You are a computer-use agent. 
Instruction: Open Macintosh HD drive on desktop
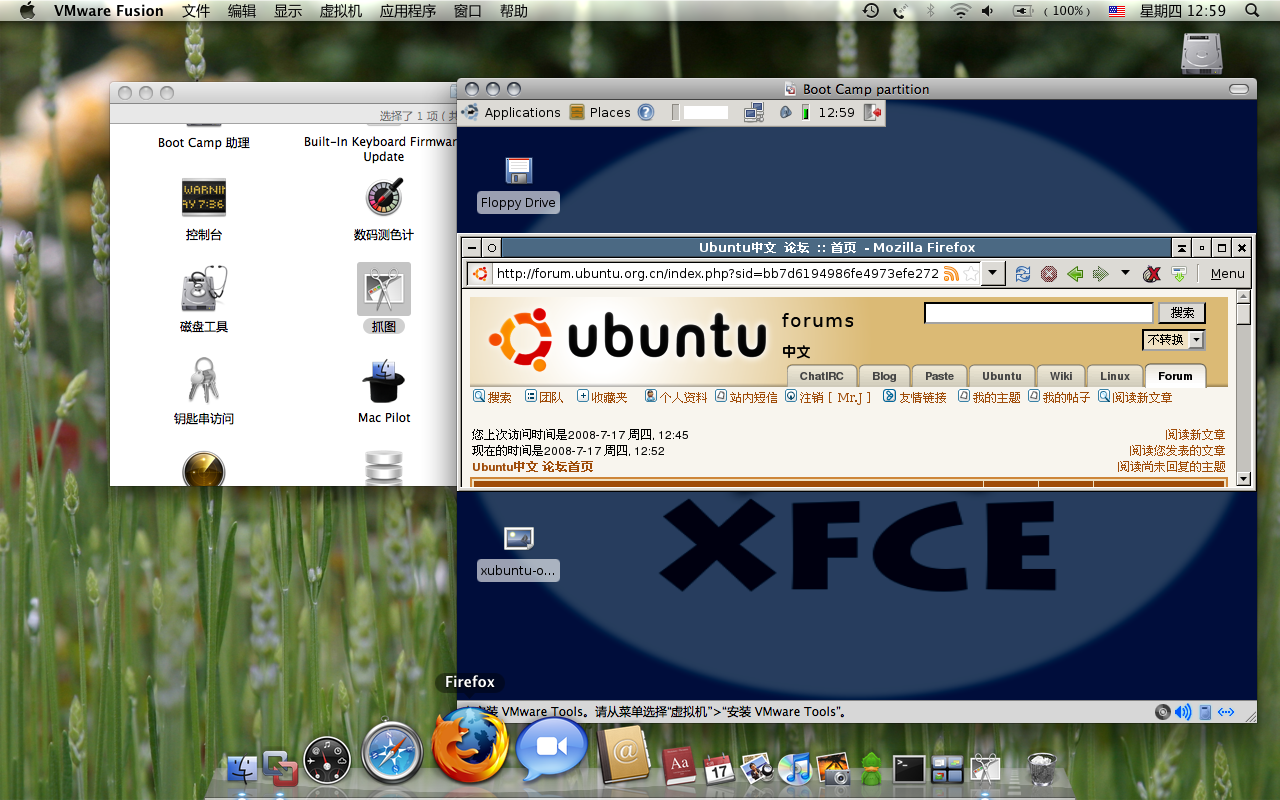[x=1201, y=53]
